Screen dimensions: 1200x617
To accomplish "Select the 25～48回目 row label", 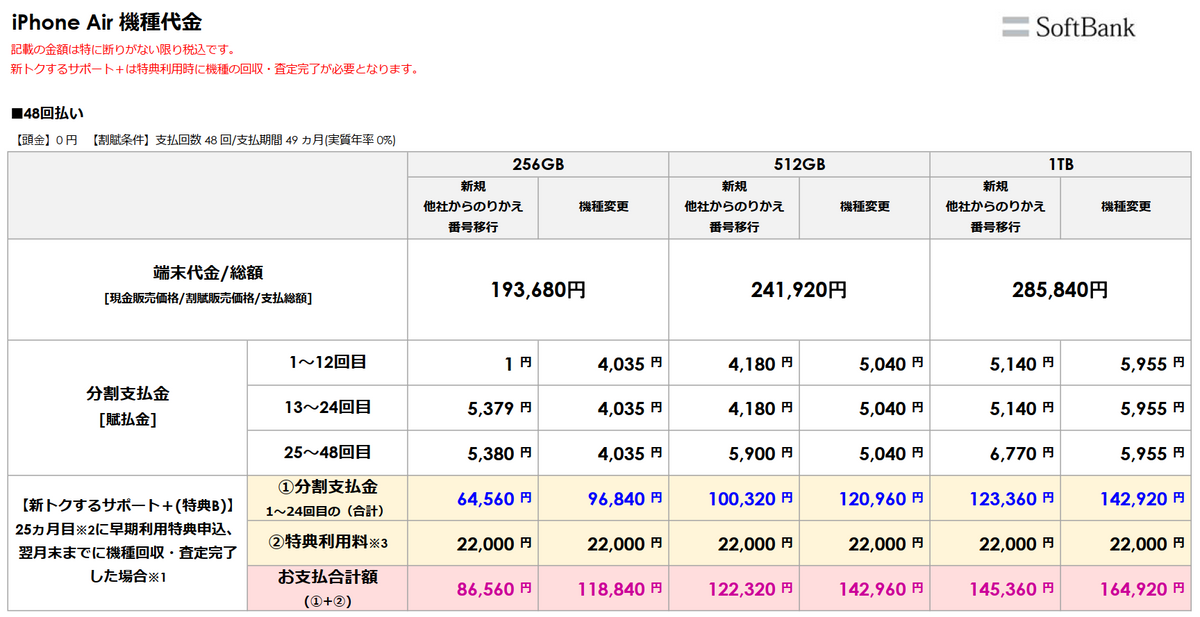I will [326, 452].
